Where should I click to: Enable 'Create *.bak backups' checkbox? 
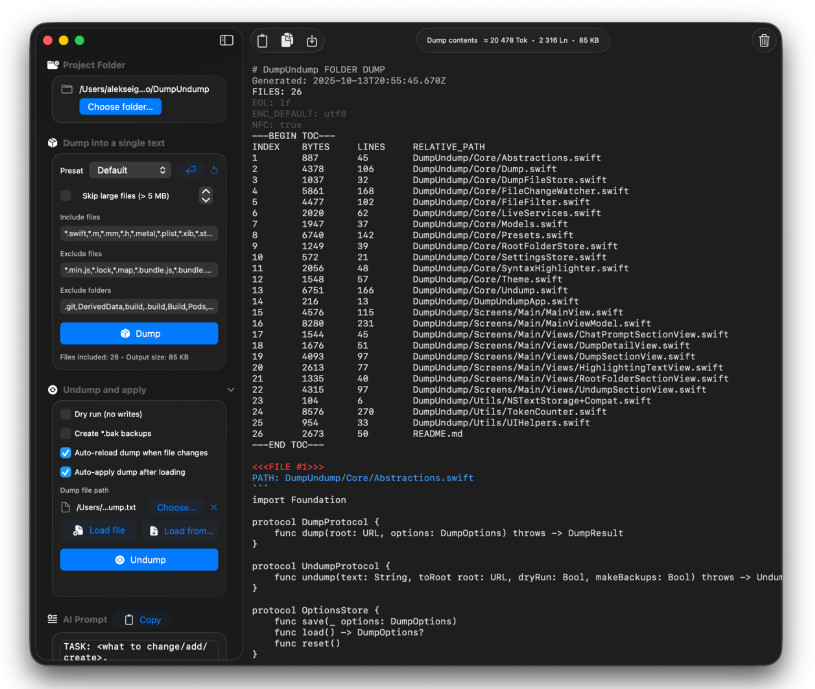[65, 433]
